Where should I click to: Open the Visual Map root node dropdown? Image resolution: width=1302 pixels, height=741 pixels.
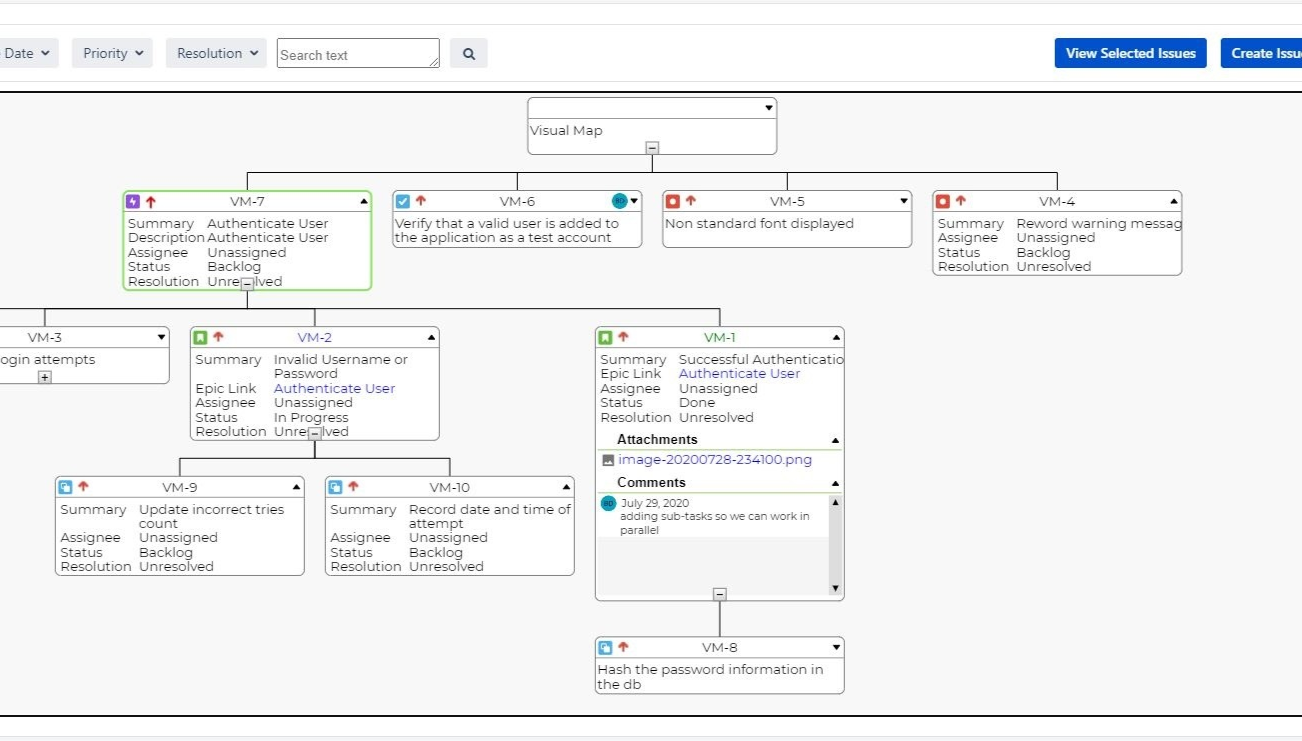pyautogui.click(x=768, y=107)
